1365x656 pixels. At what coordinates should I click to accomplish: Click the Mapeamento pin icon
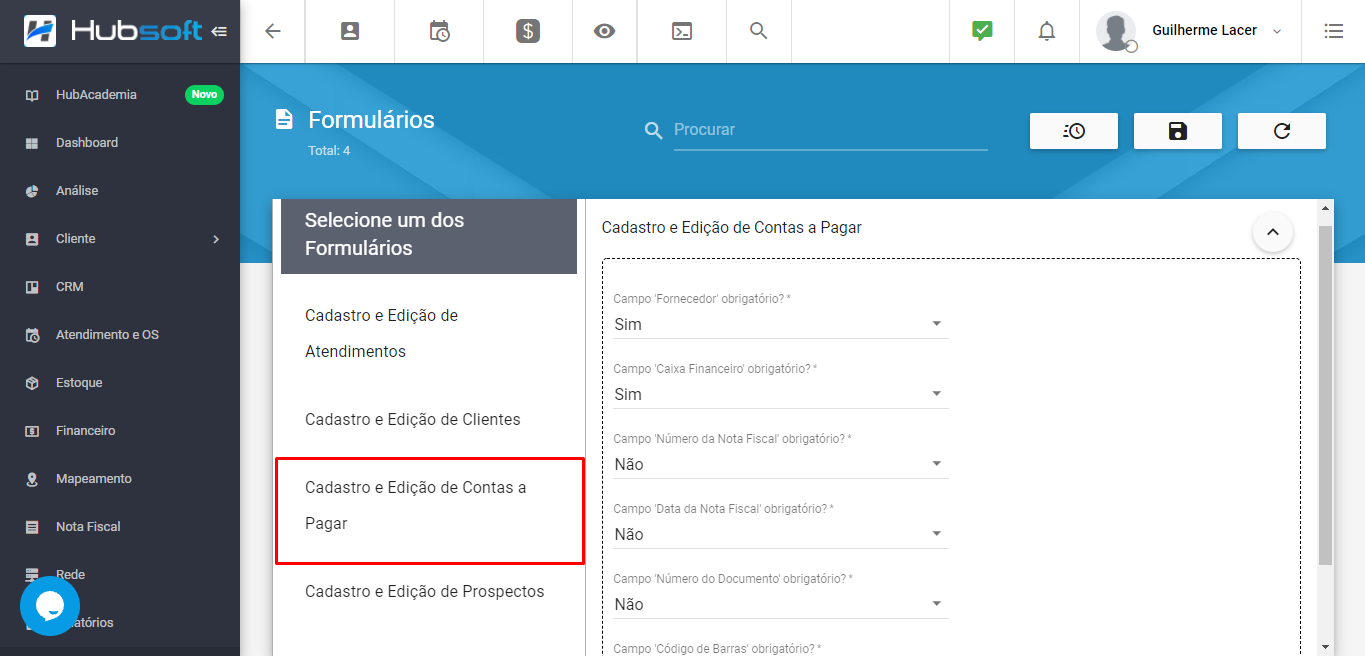32,479
